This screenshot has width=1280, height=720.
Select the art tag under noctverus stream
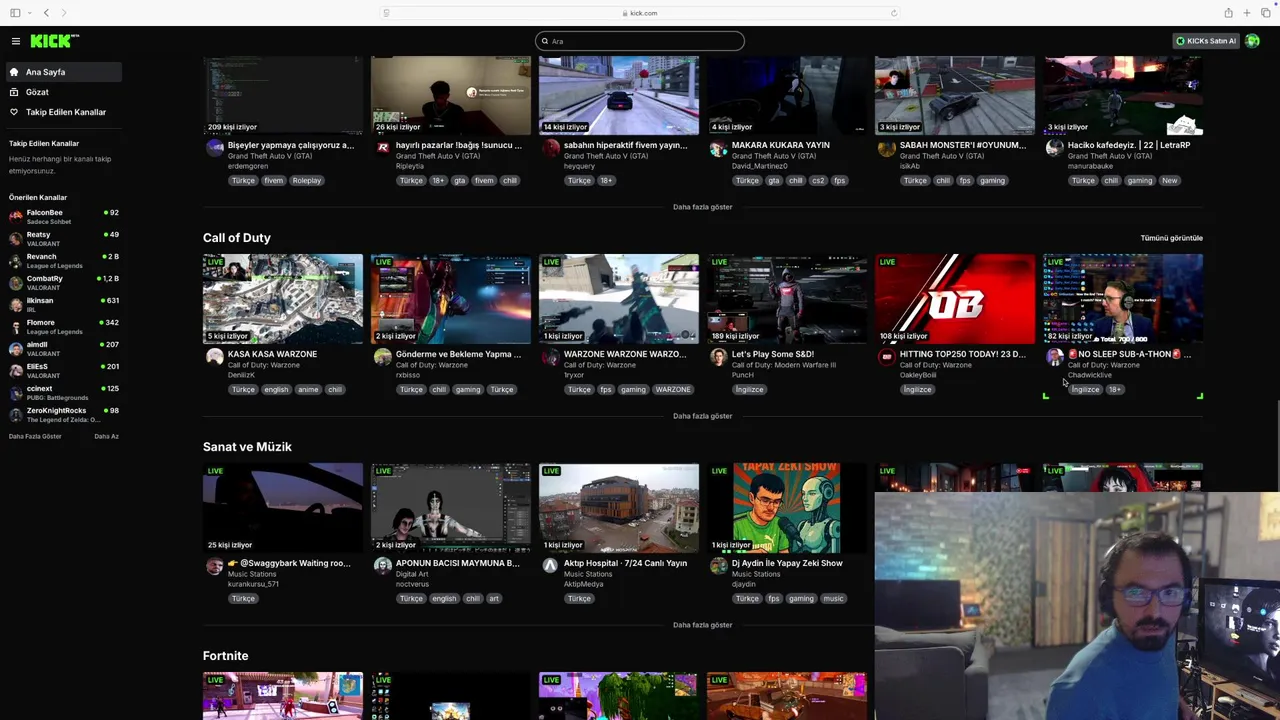coord(494,599)
